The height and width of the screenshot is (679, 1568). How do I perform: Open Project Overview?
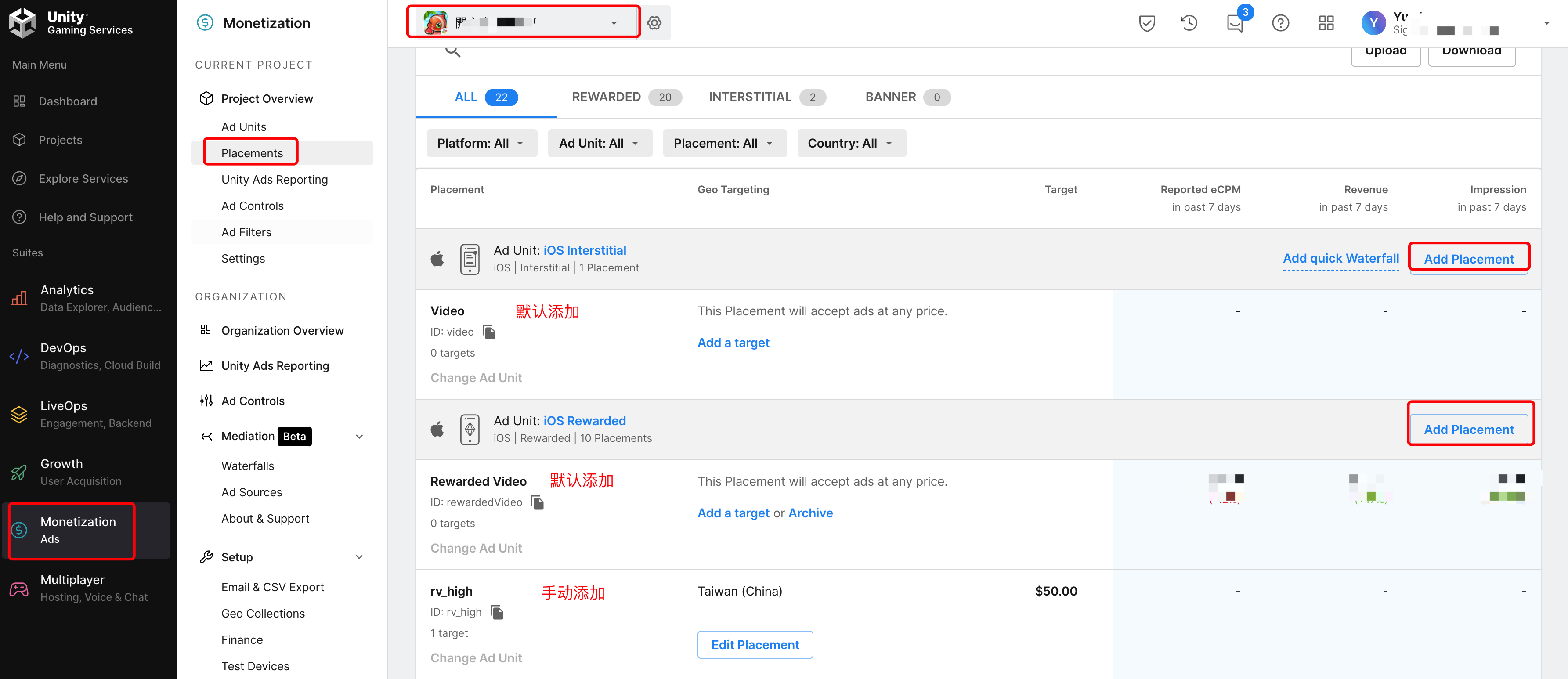[x=267, y=98]
